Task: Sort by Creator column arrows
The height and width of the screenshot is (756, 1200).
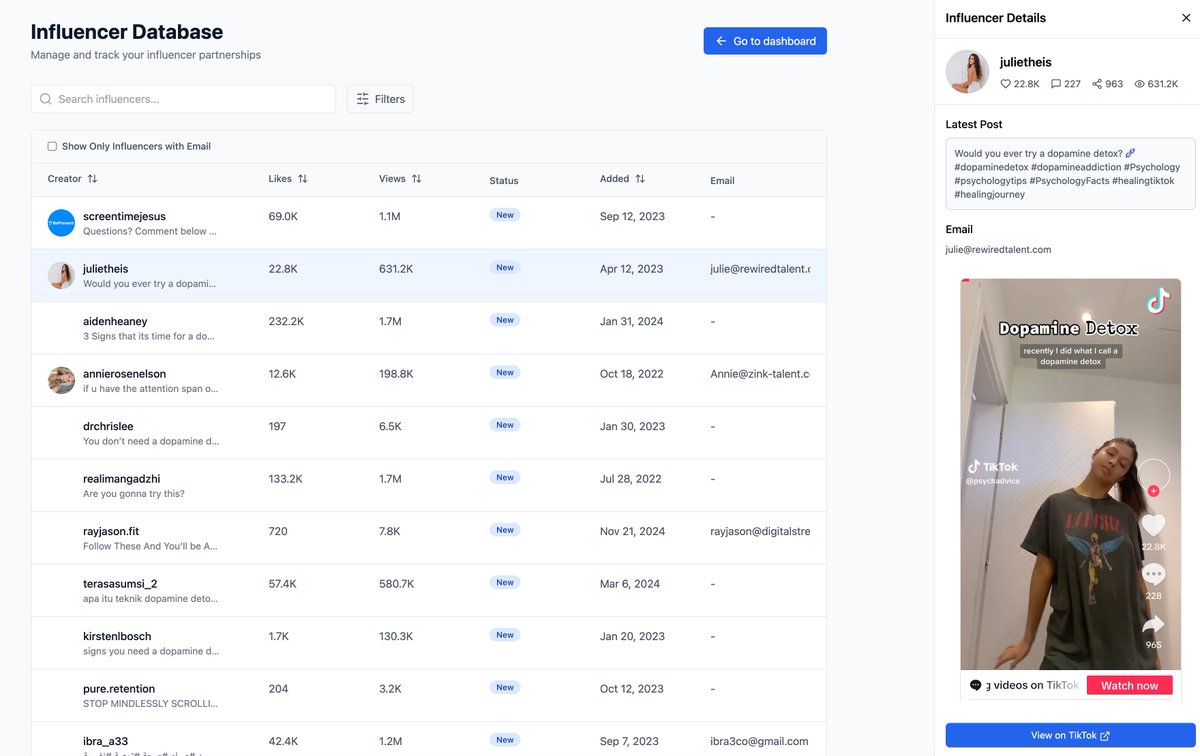Action: tap(93, 179)
